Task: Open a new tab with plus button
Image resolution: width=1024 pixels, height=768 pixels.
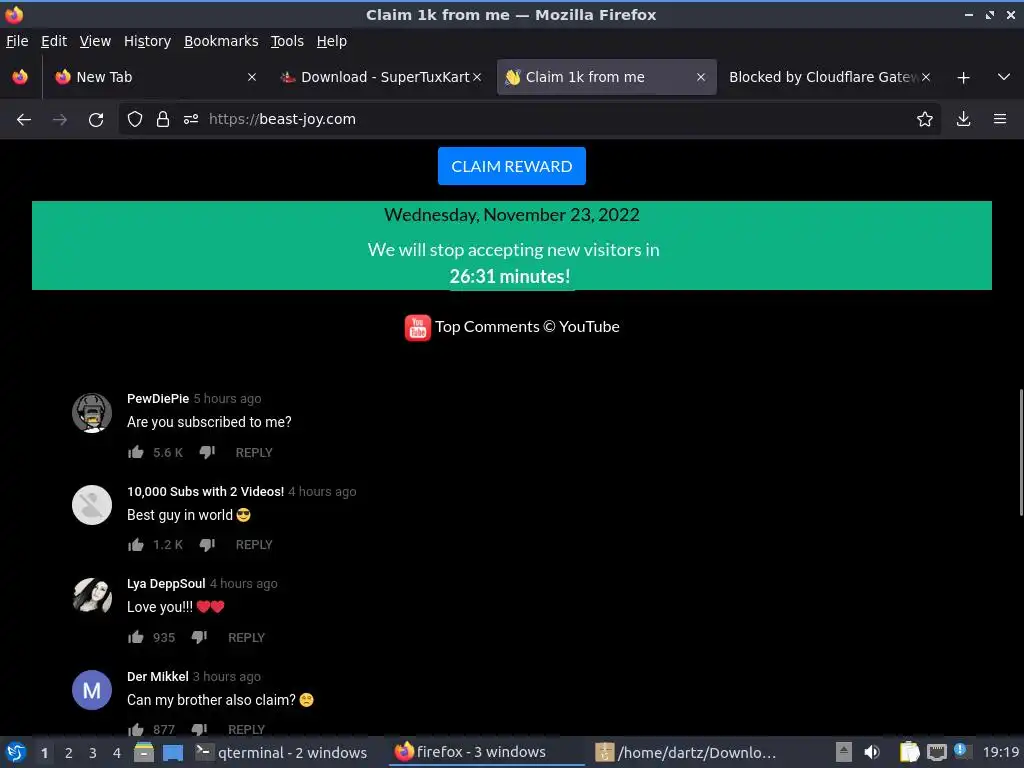Action: (963, 78)
